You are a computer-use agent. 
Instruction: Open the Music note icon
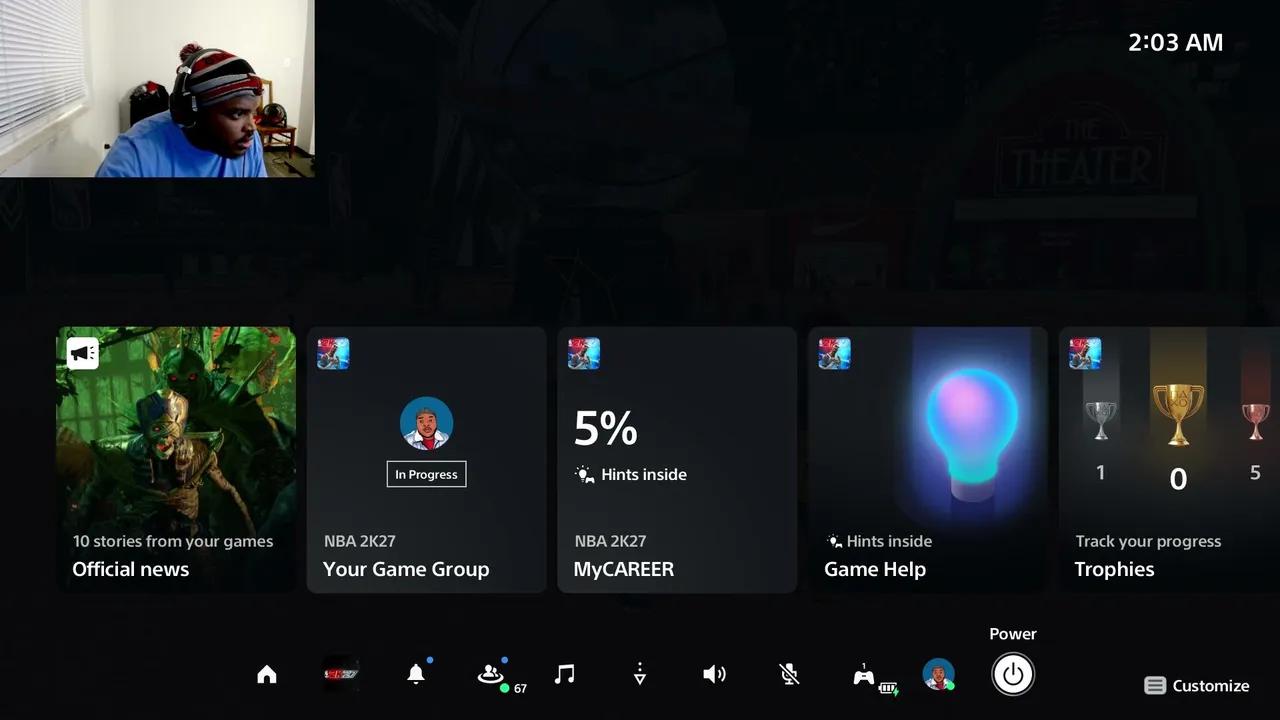[565, 674]
